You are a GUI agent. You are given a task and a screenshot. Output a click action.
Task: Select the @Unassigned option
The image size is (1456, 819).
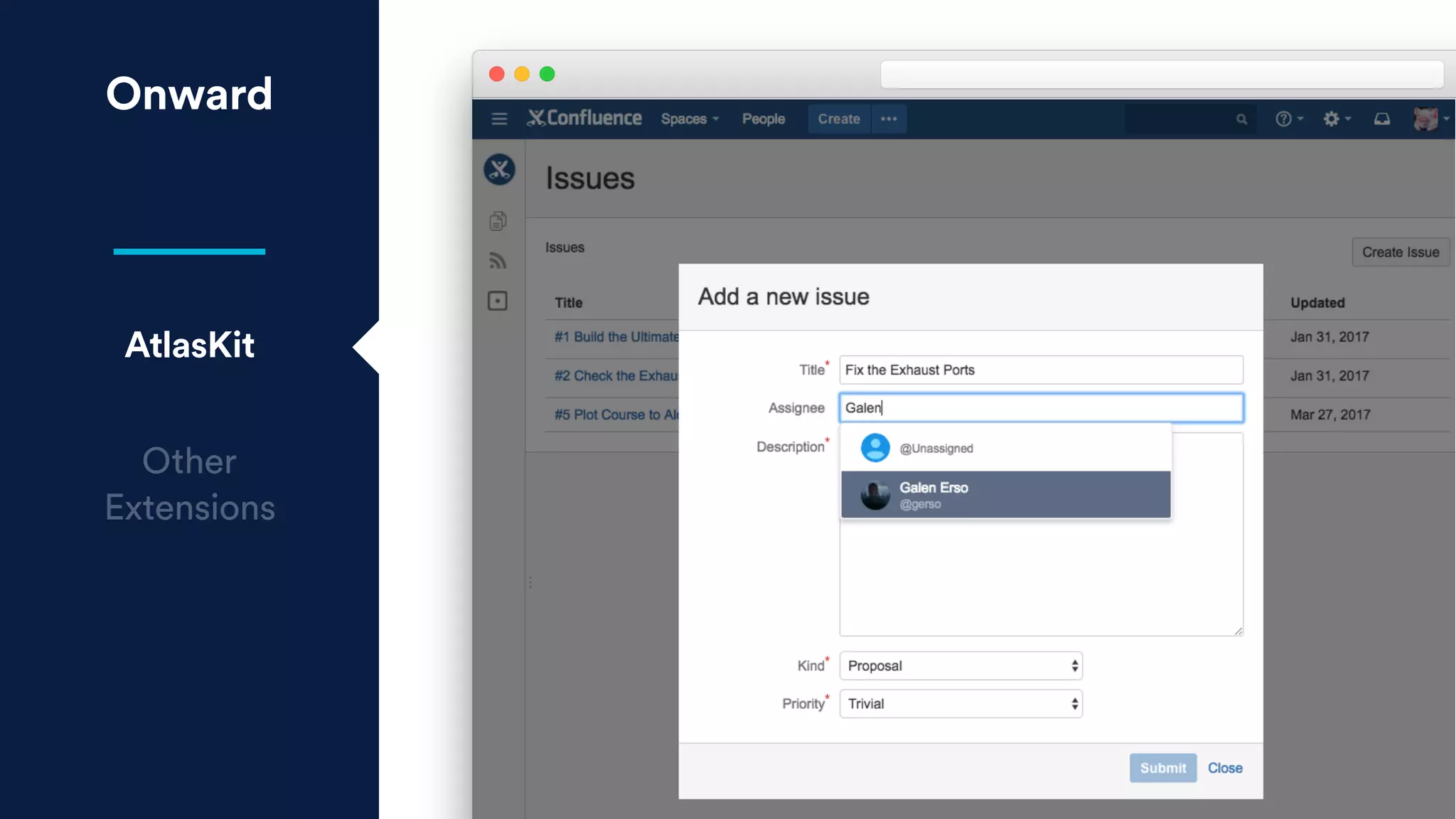click(1005, 448)
